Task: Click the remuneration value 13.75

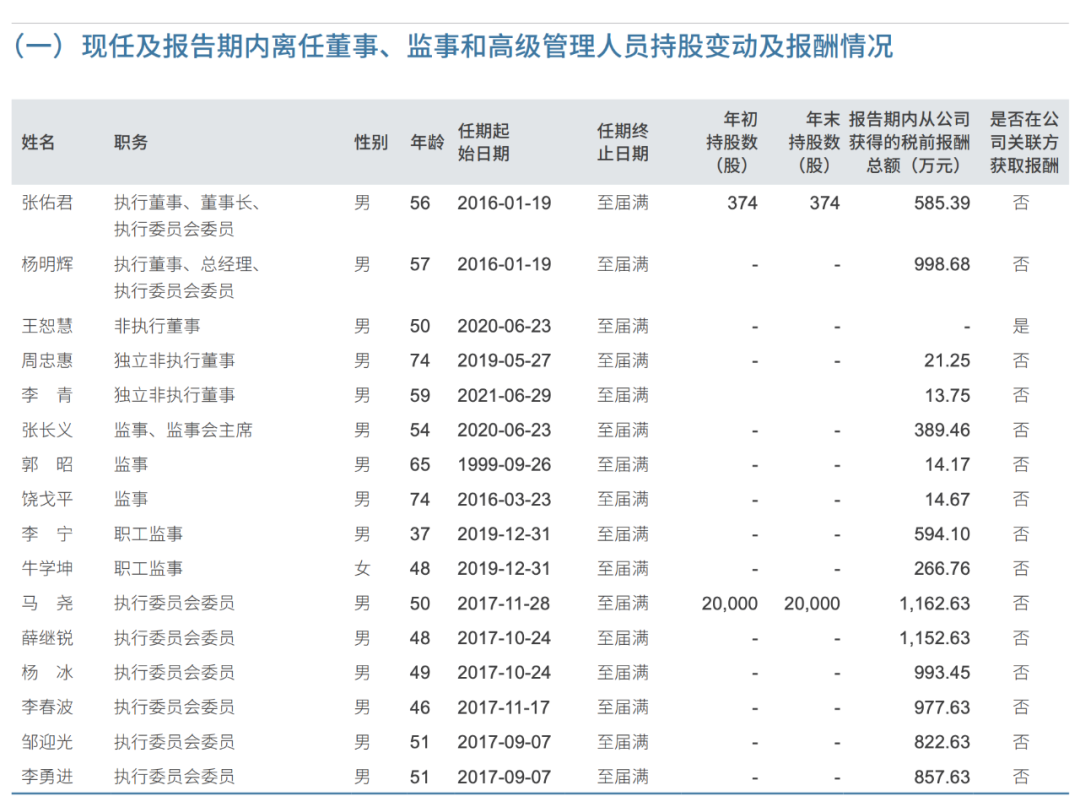Action: (x=946, y=396)
